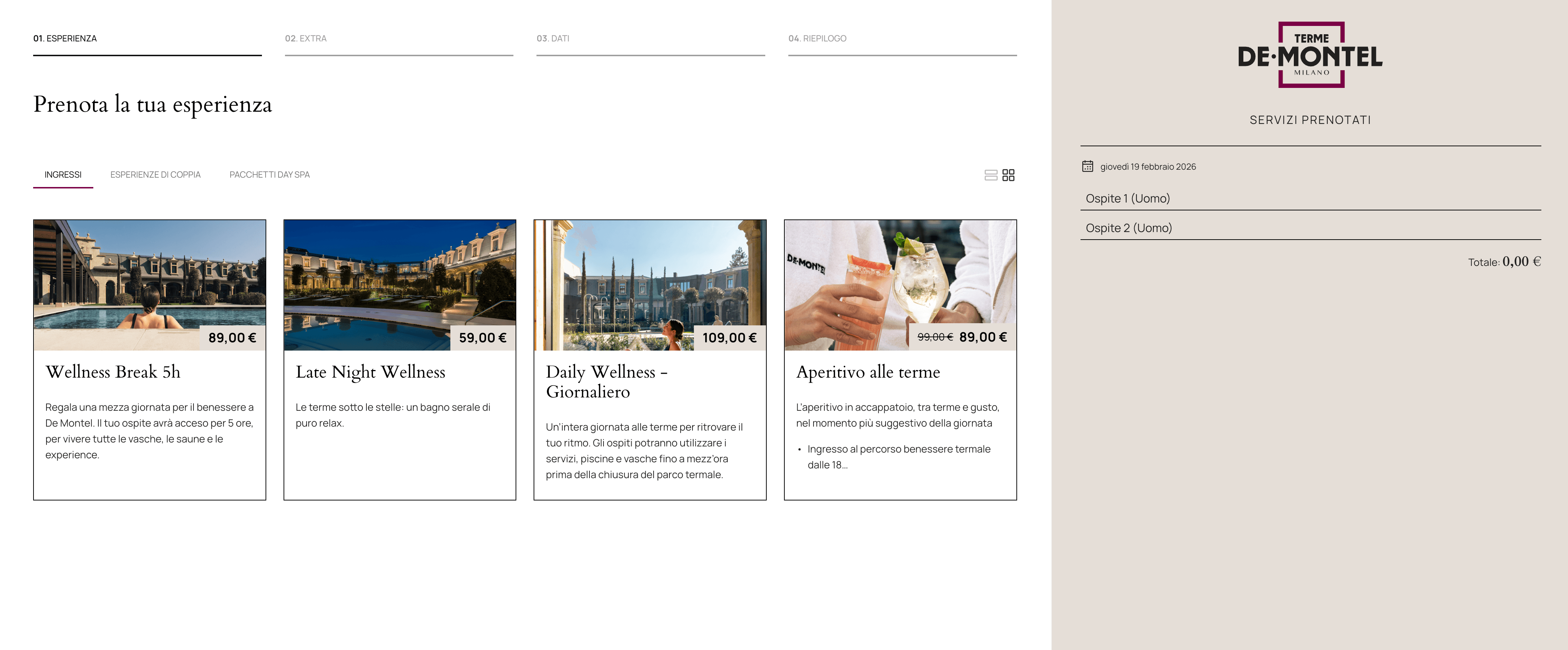The width and height of the screenshot is (1568, 650).
Task: Switch to list view layout icon
Action: coord(990,175)
